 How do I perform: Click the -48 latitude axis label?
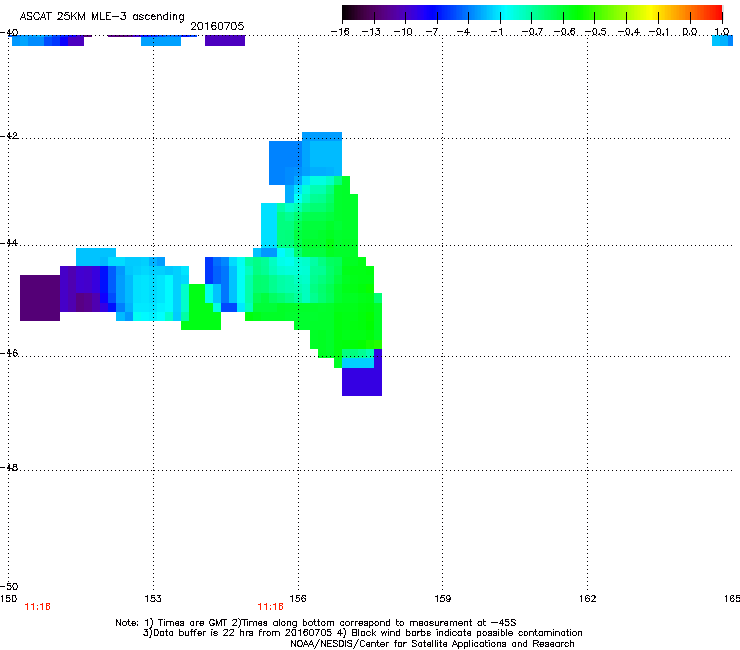[x=9, y=467]
